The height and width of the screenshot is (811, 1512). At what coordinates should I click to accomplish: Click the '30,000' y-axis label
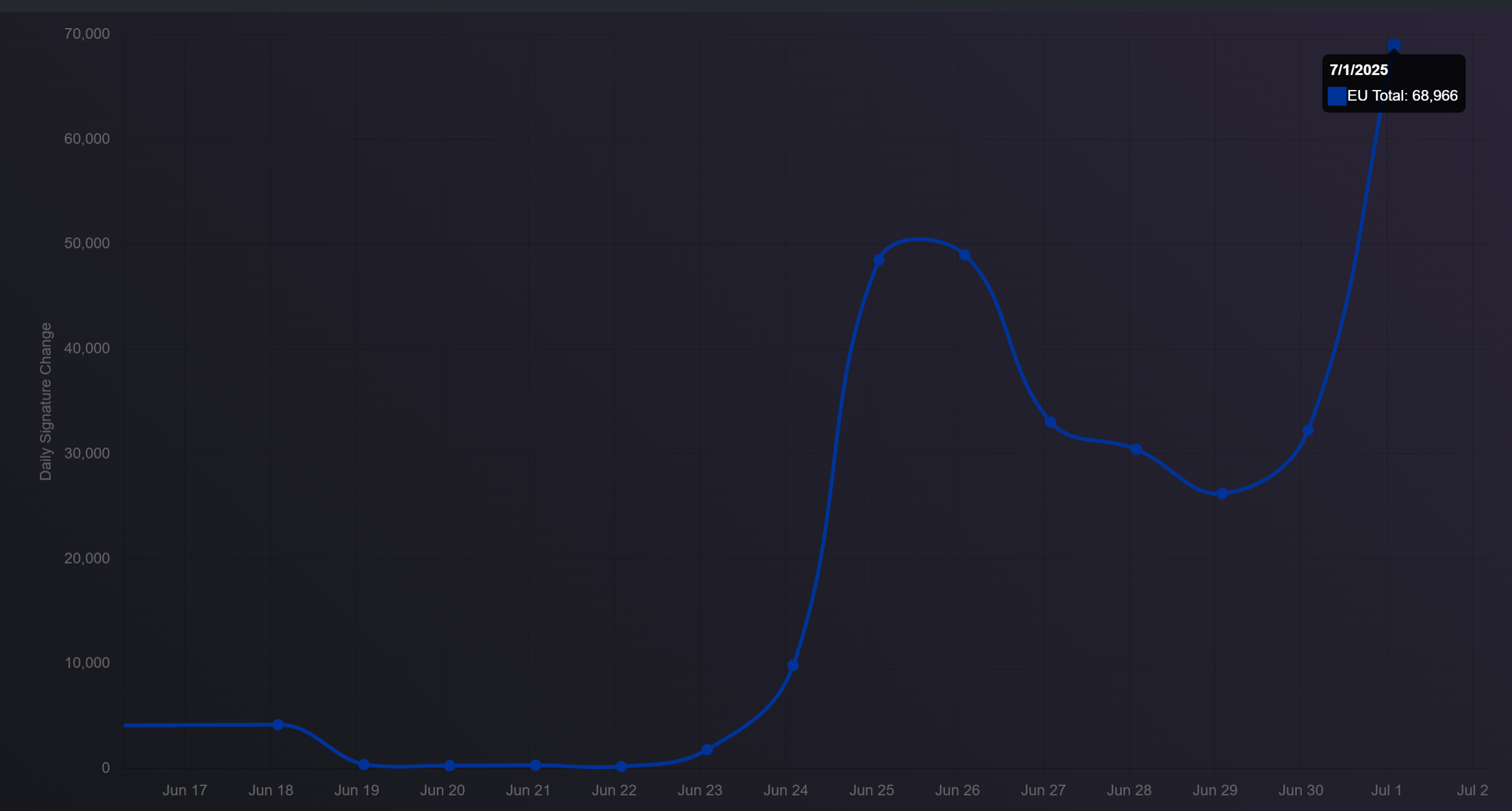pos(87,453)
